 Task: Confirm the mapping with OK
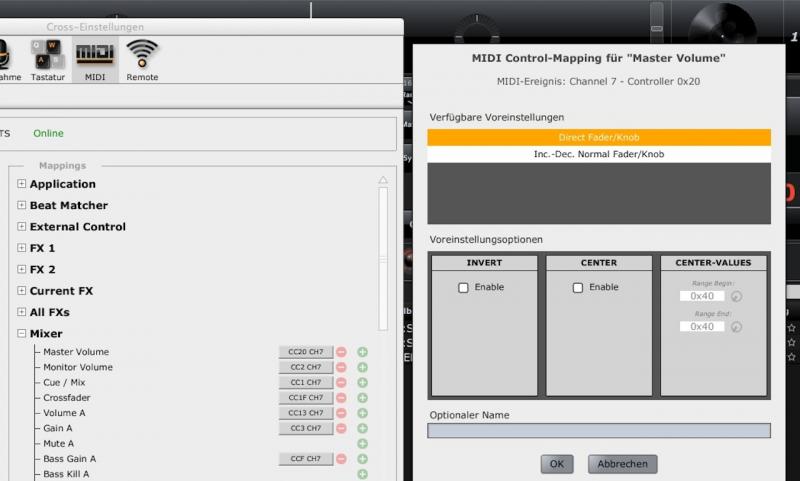[x=556, y=464]
